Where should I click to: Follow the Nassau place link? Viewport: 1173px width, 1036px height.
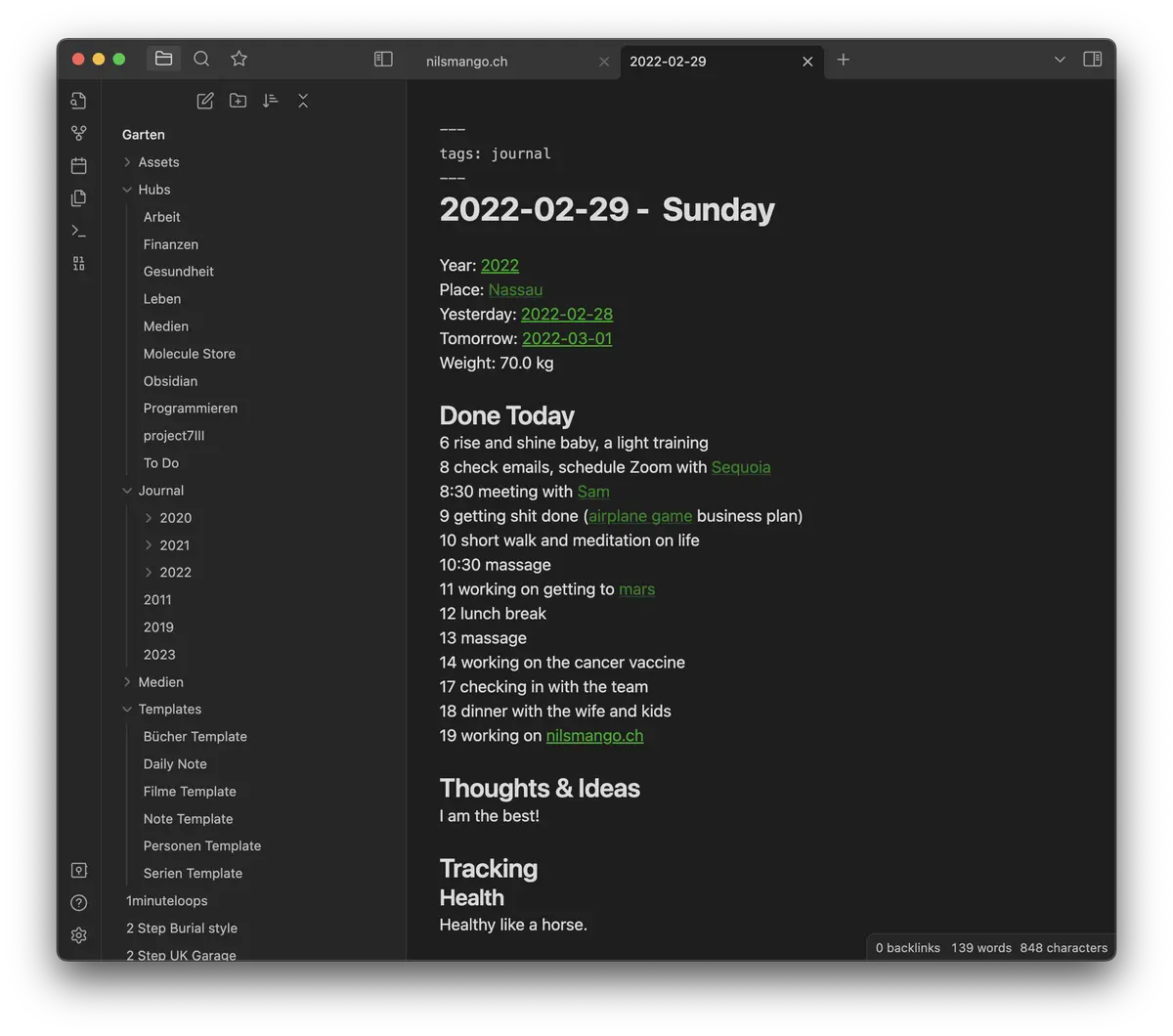pyautogui.click(x=515, y=290)
